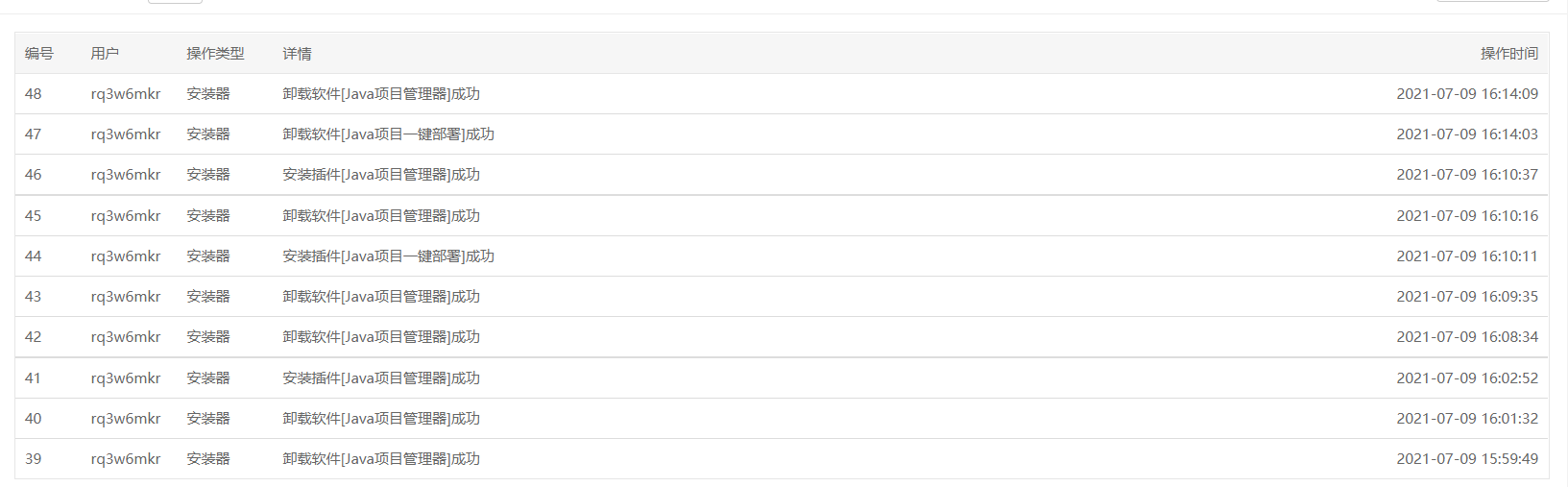Click the 用户 column header
1568x487 pixels.
coord(105,54)
